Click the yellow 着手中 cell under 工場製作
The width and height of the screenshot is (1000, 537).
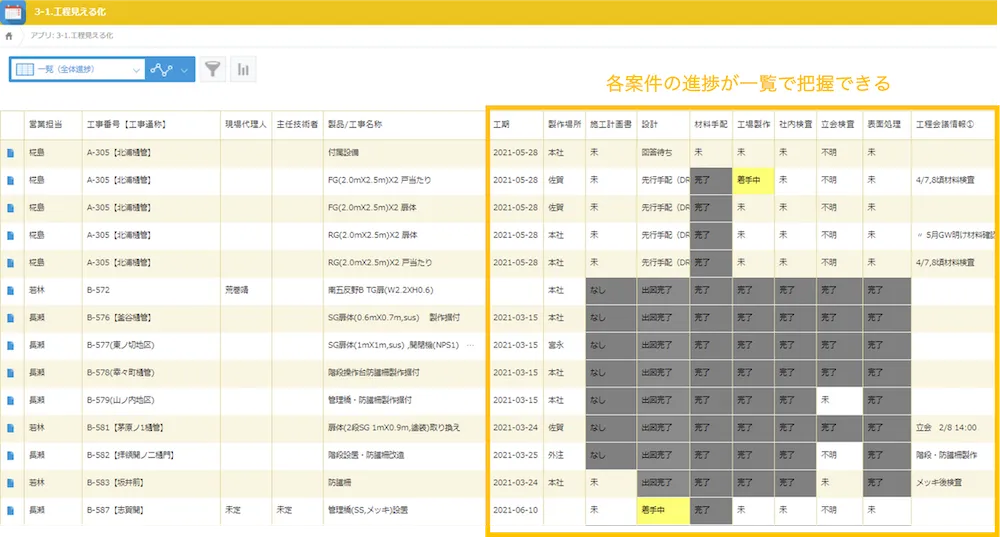click(x=753, y=180)
